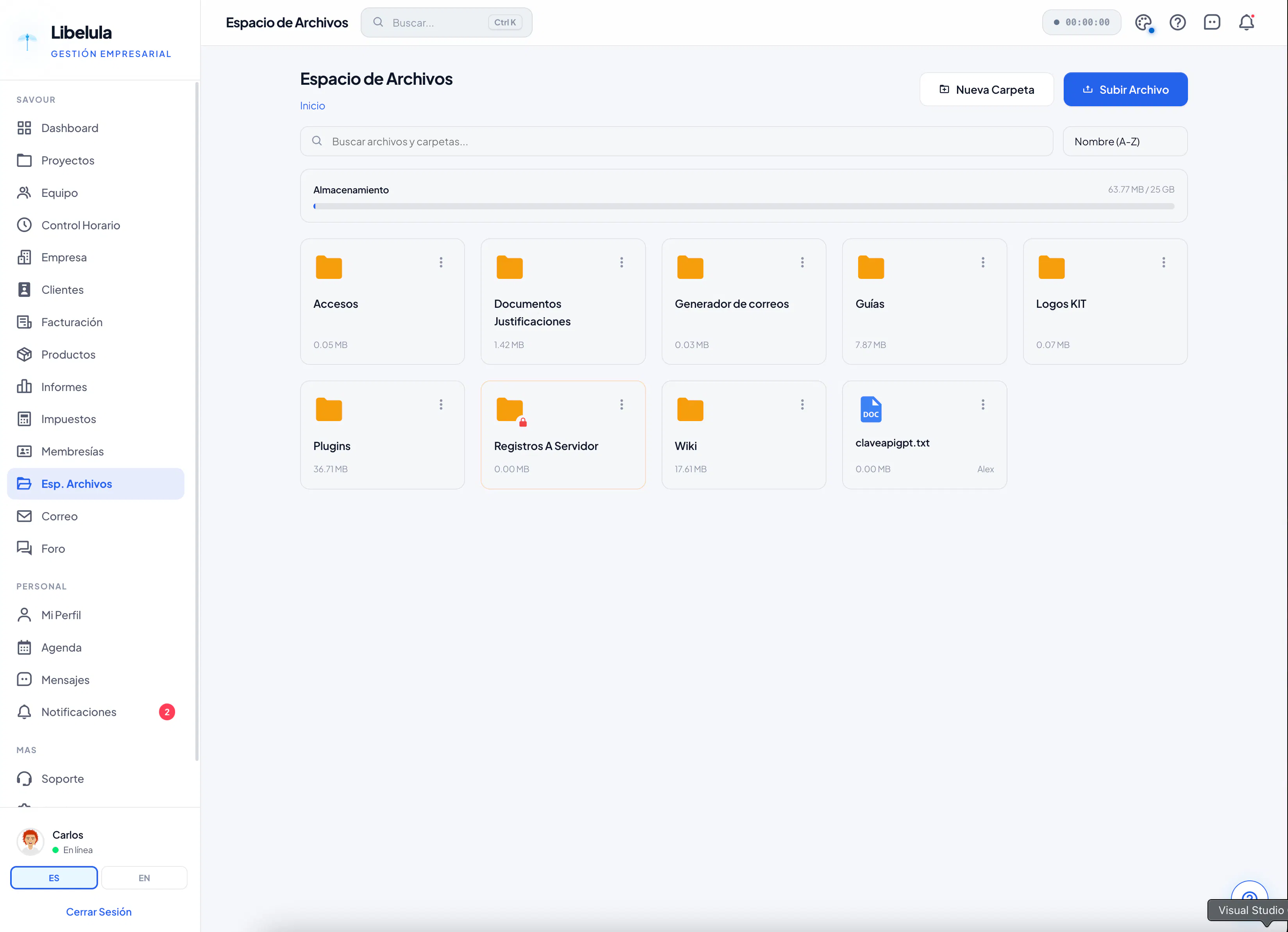
Task: Open options menu for Wiki folder
Action: (x=802, y=404)
